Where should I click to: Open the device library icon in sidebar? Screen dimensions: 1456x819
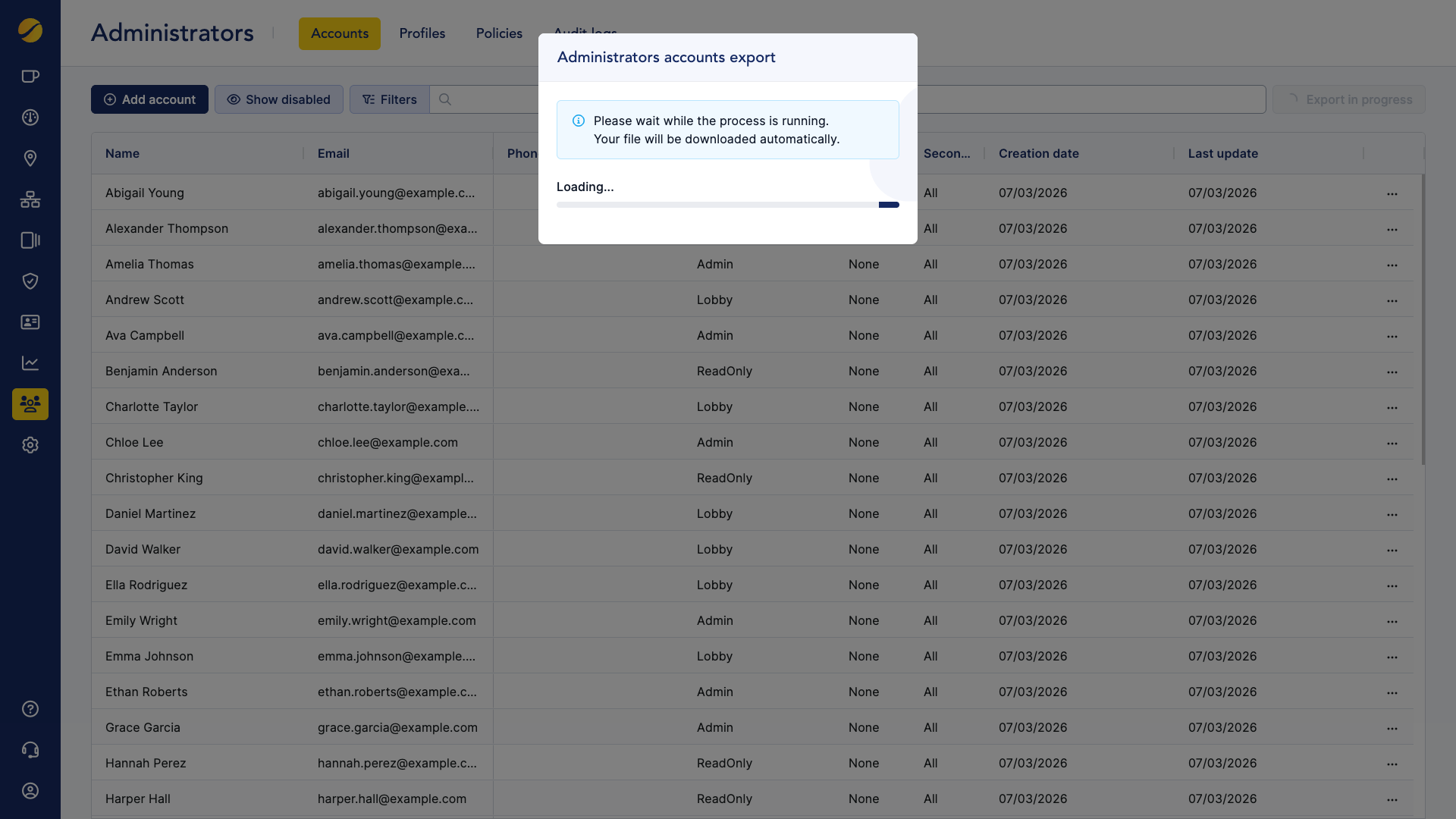(30, 240)
